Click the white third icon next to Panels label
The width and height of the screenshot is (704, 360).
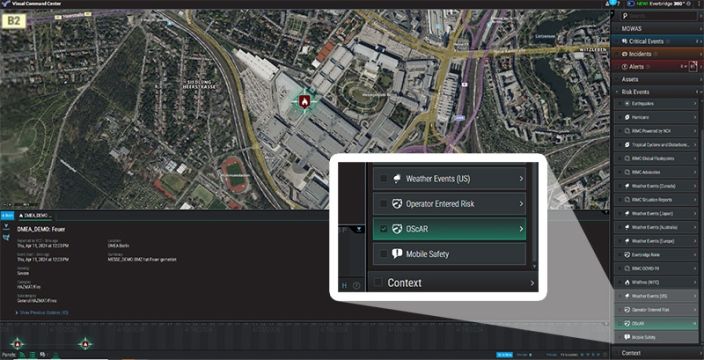coord(43,355)
